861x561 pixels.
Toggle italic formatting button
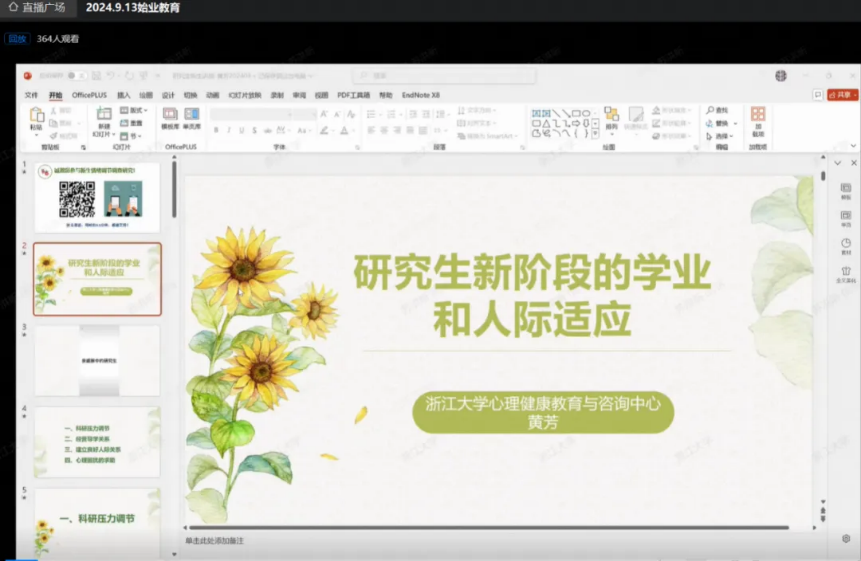pos(229,130)
